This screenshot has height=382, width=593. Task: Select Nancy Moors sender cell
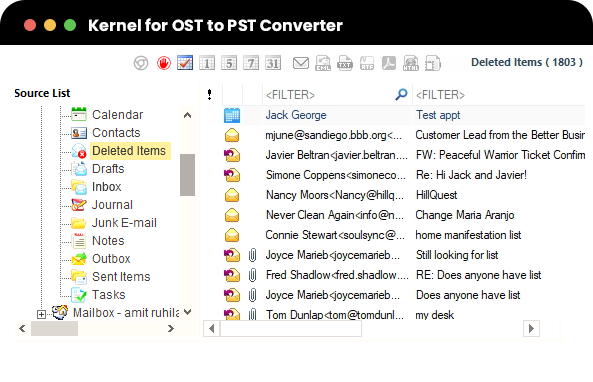tap(335, 195)
